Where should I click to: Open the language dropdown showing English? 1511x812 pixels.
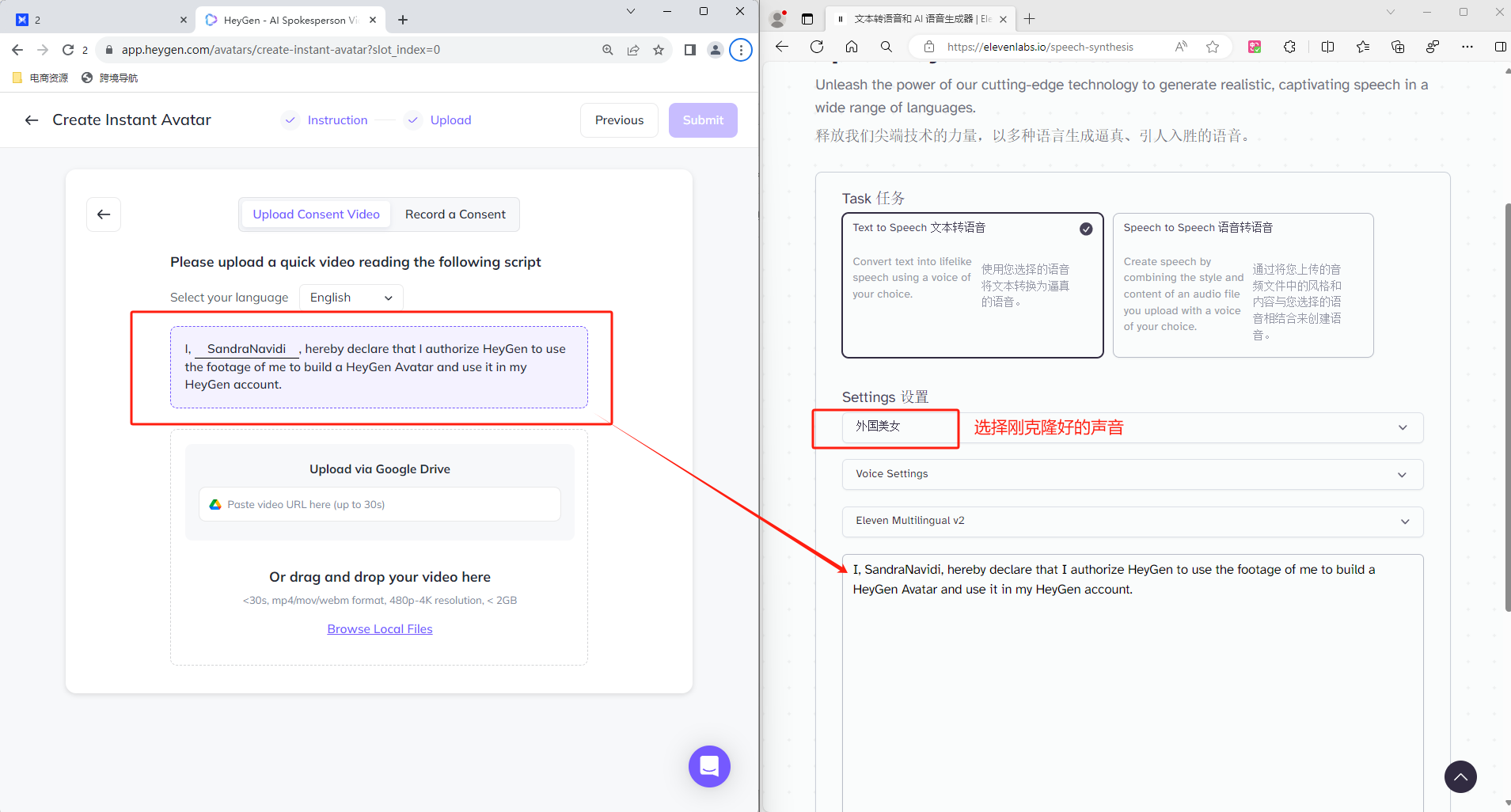tap(351, 298)
